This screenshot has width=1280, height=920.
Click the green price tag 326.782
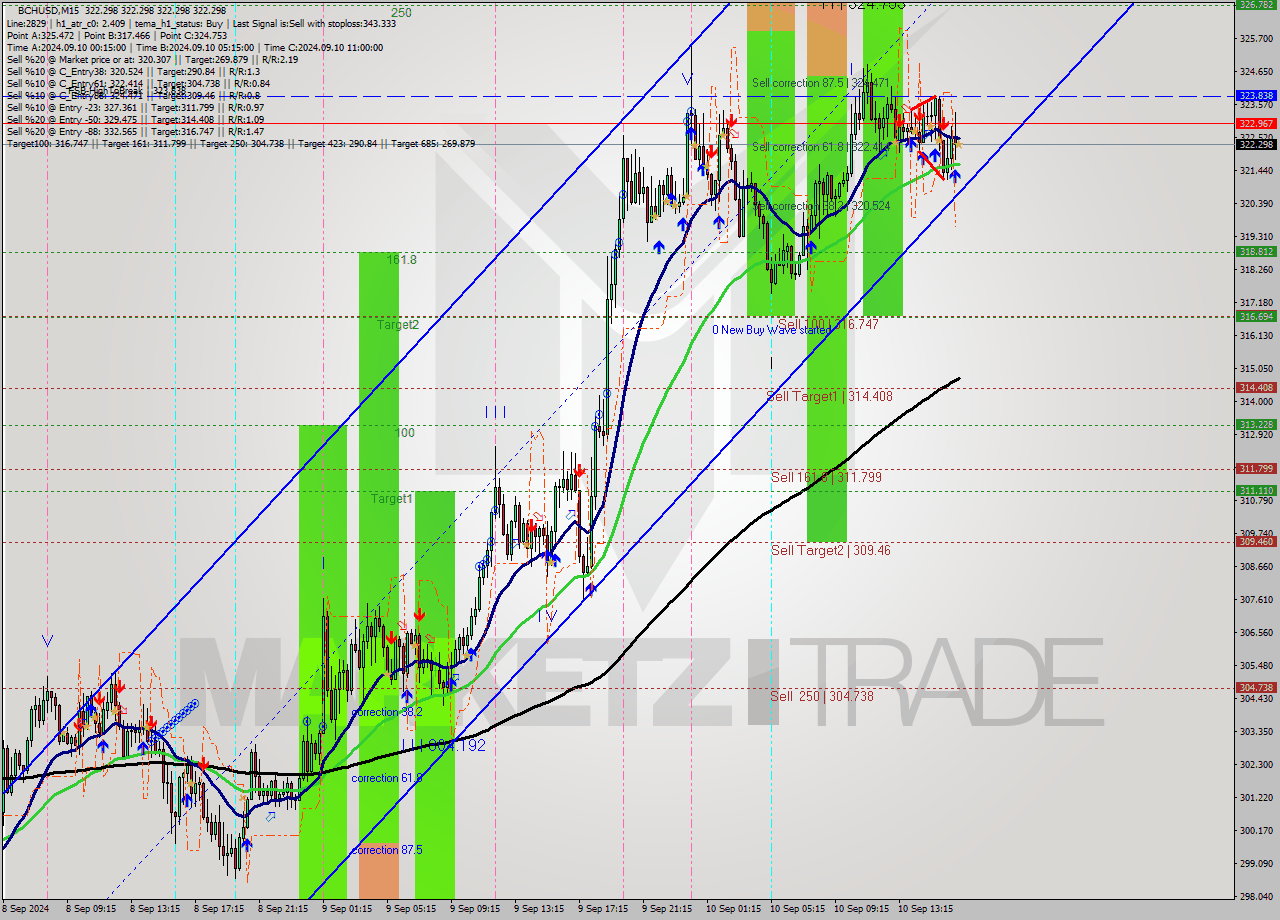(1256, 5)
